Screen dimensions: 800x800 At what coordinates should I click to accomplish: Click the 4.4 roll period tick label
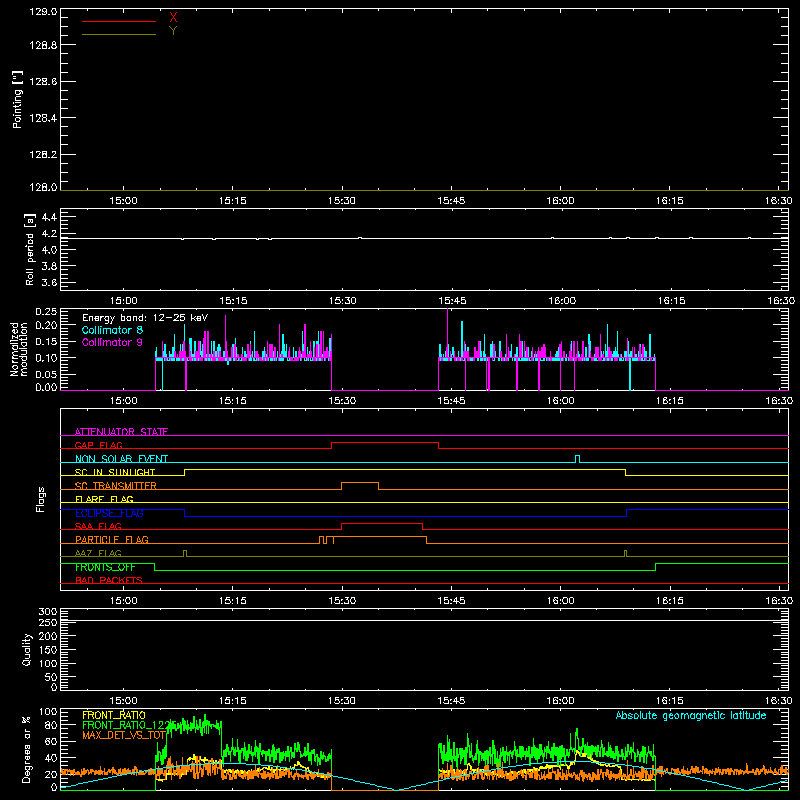click(49, 217)
